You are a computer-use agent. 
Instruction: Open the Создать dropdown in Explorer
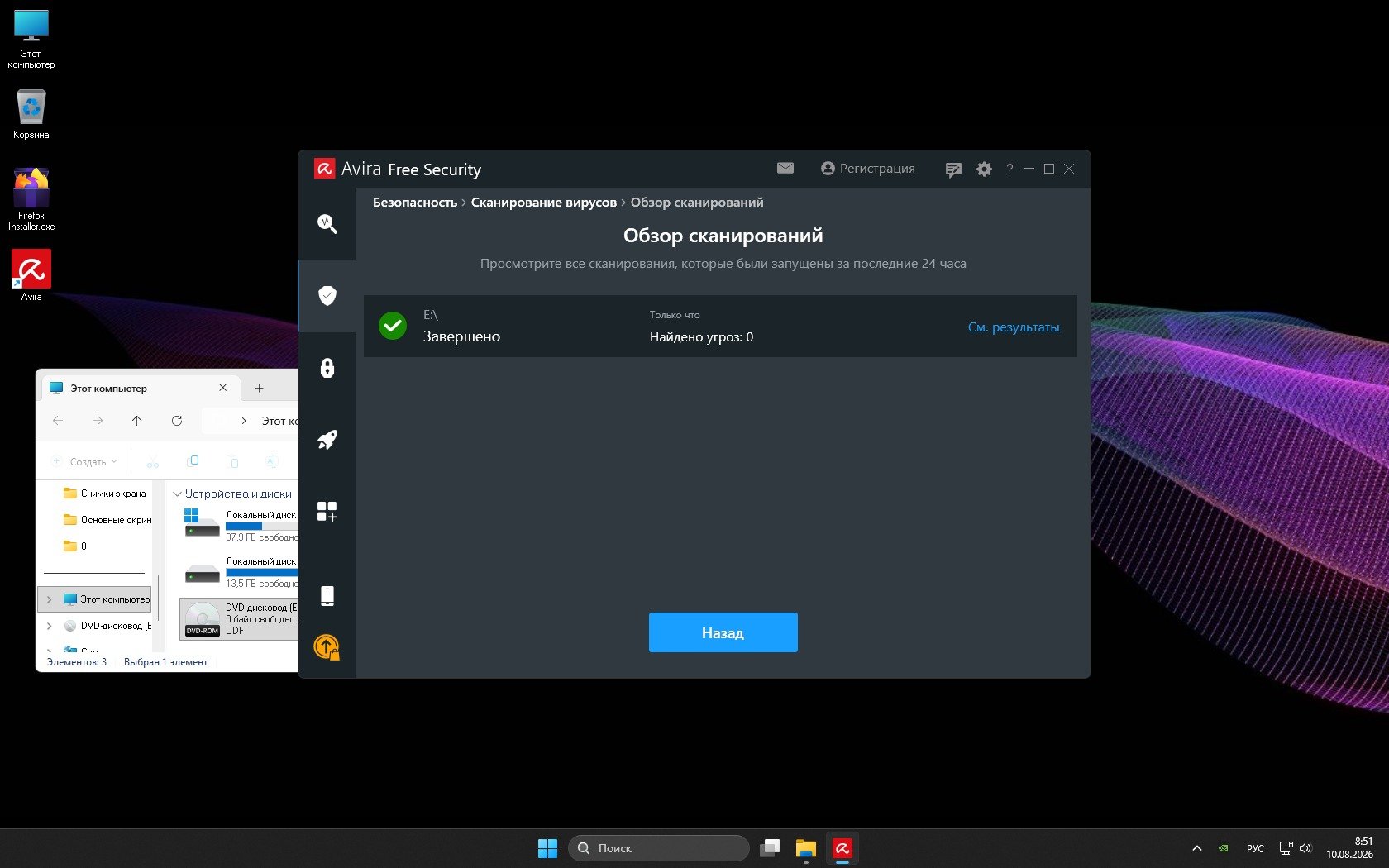(x=84, y=461)
